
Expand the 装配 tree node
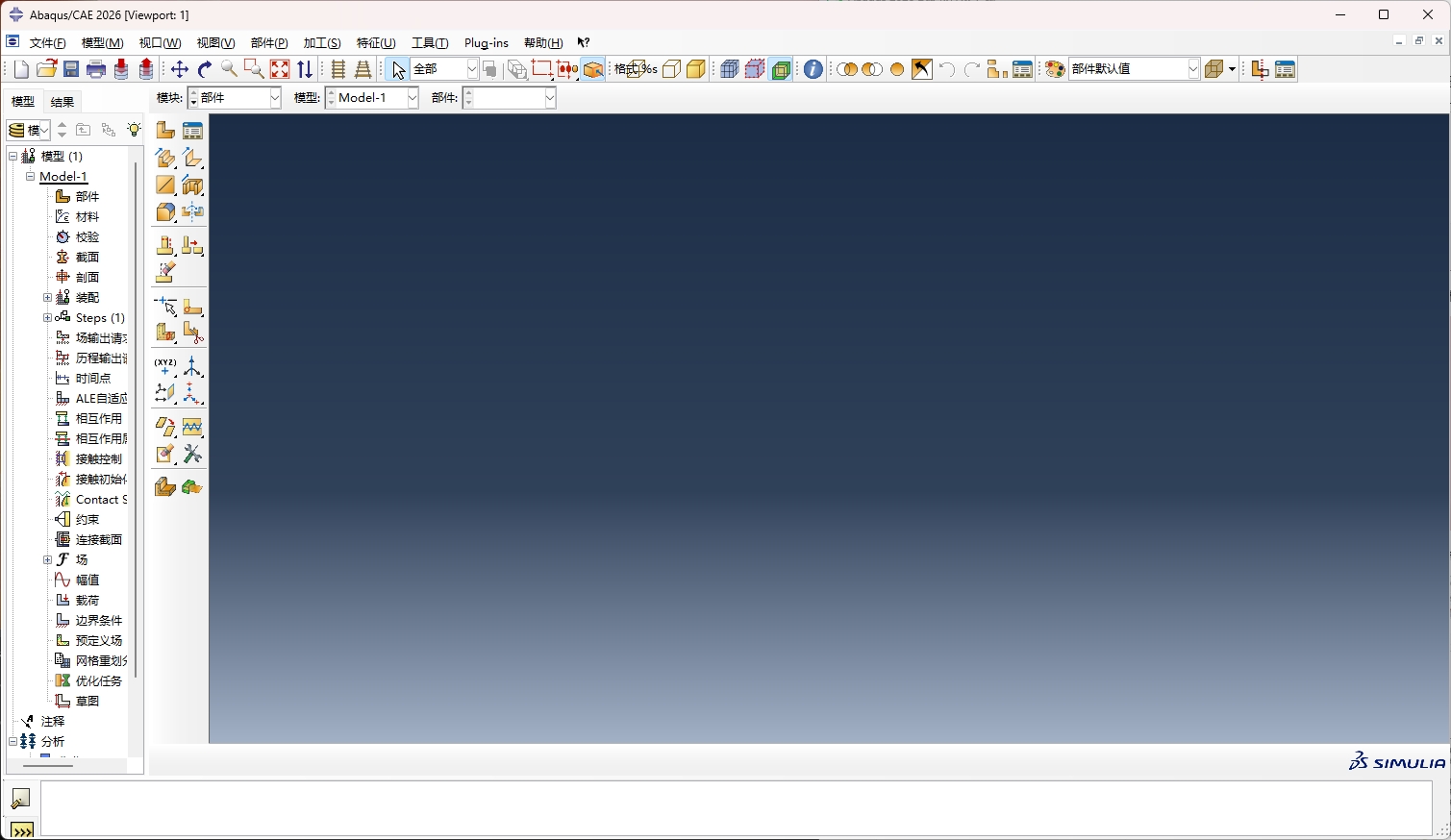coord(47,297)
